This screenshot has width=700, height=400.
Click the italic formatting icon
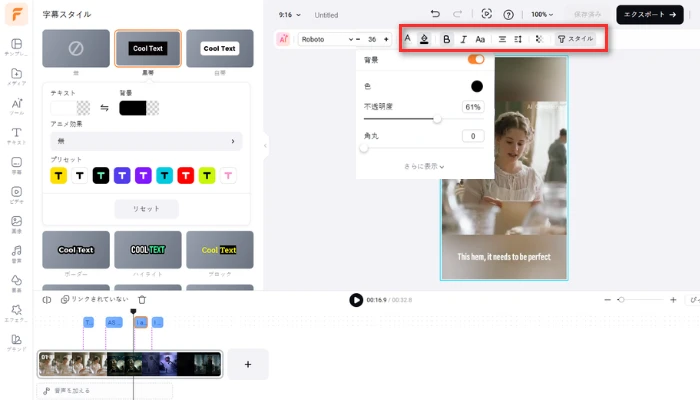click(463, 39)
